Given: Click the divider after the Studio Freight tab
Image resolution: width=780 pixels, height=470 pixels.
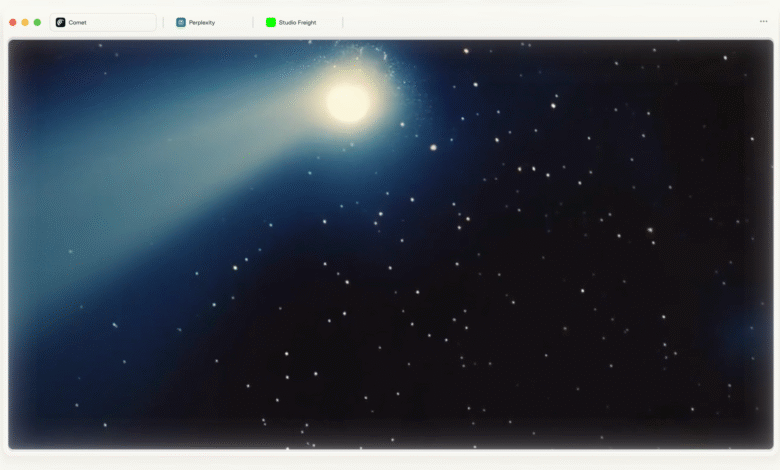Looking at the screenshot, I should [343, 22].
